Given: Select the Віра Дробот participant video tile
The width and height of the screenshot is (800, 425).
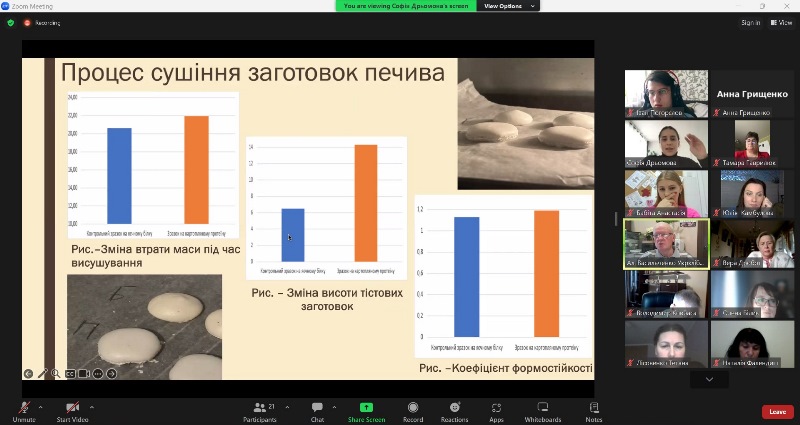Looking at the screenshot, I should (x=752, y=244).
